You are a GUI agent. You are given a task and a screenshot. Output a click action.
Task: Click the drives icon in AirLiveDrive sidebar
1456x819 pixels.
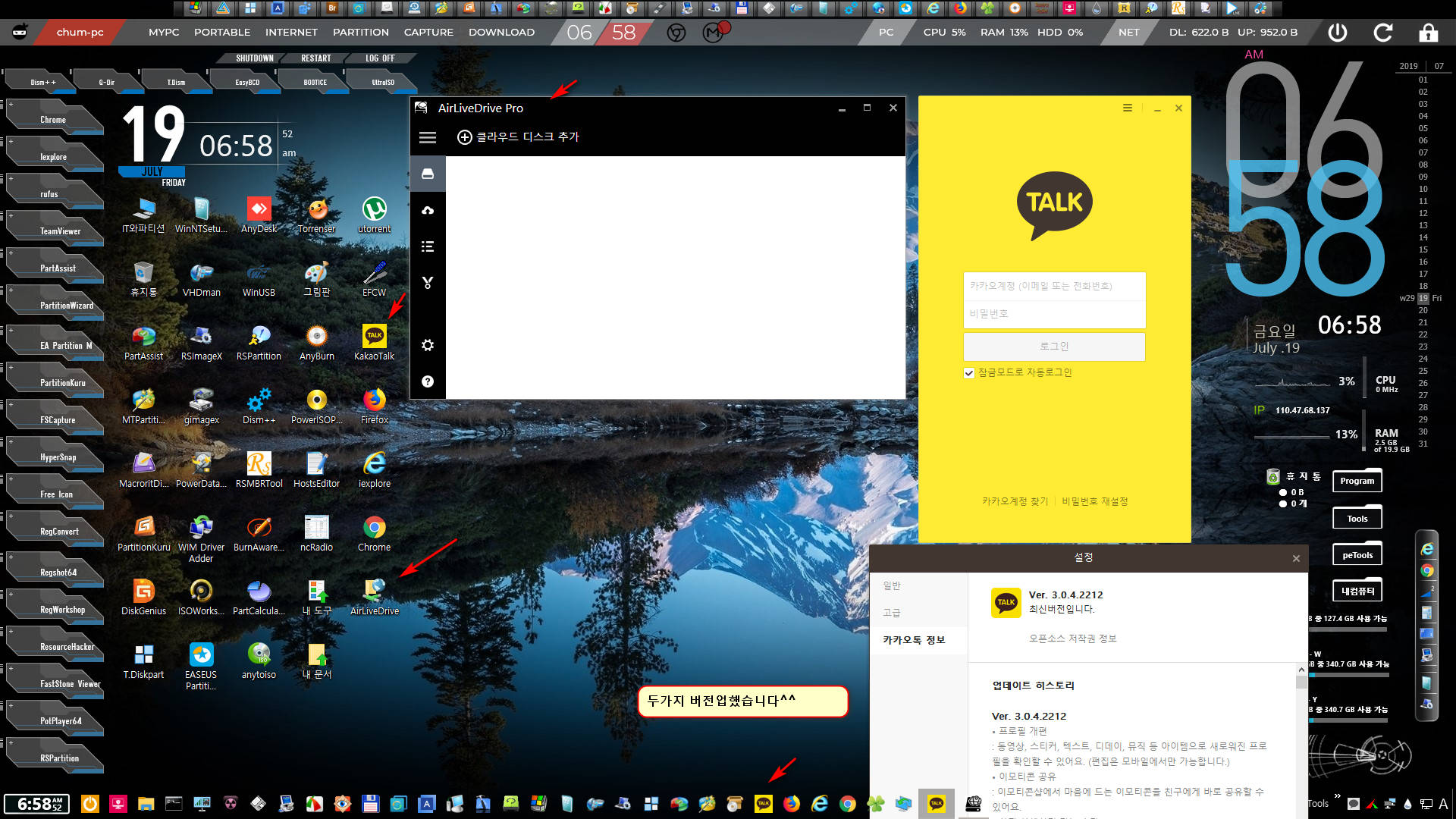pos(428,174)
